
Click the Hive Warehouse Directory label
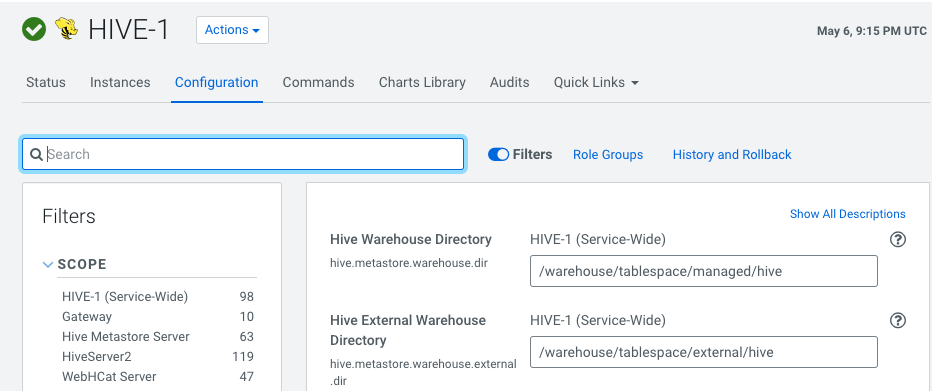tap(411, 239)
